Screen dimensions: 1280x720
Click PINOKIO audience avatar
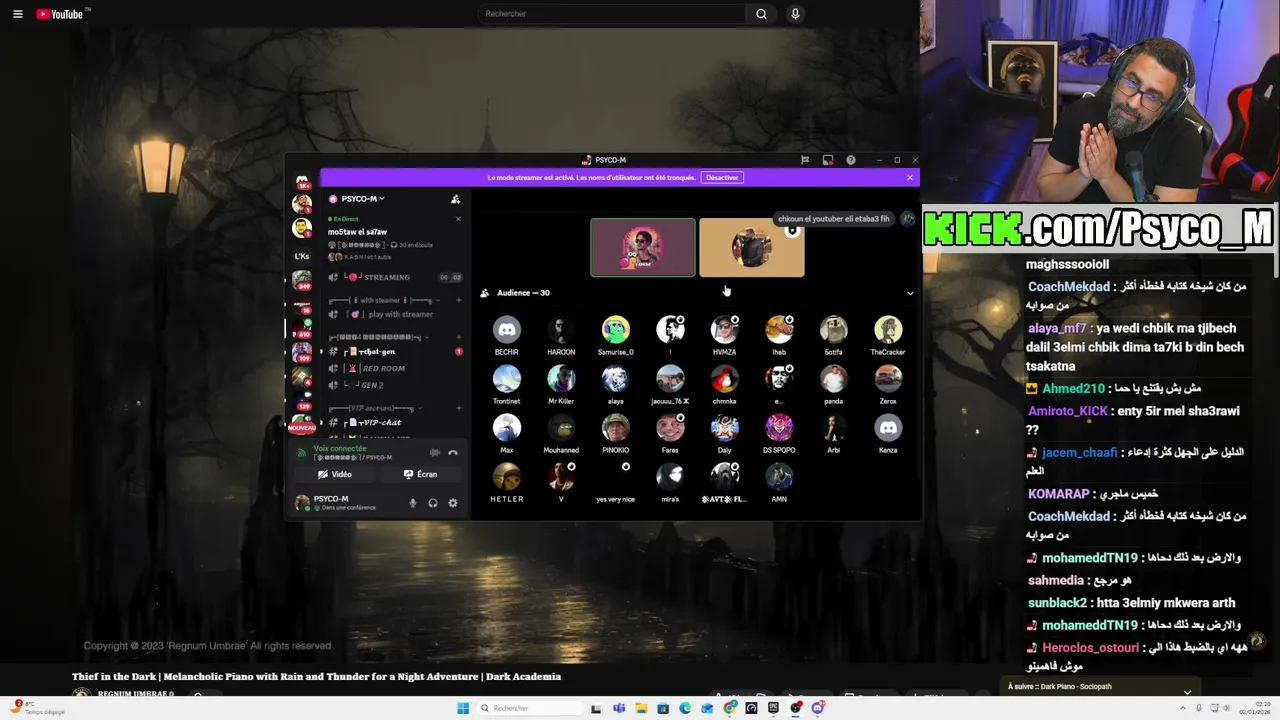pyautogui.click(x=616, y=428)
